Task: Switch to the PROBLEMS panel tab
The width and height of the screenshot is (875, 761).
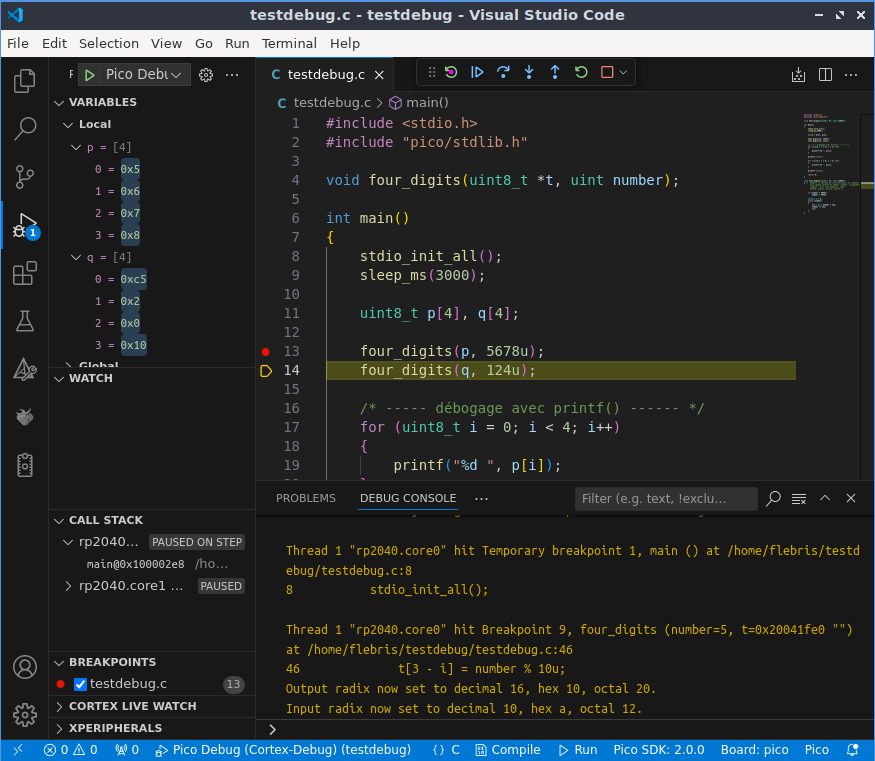Action: (306, 498)
